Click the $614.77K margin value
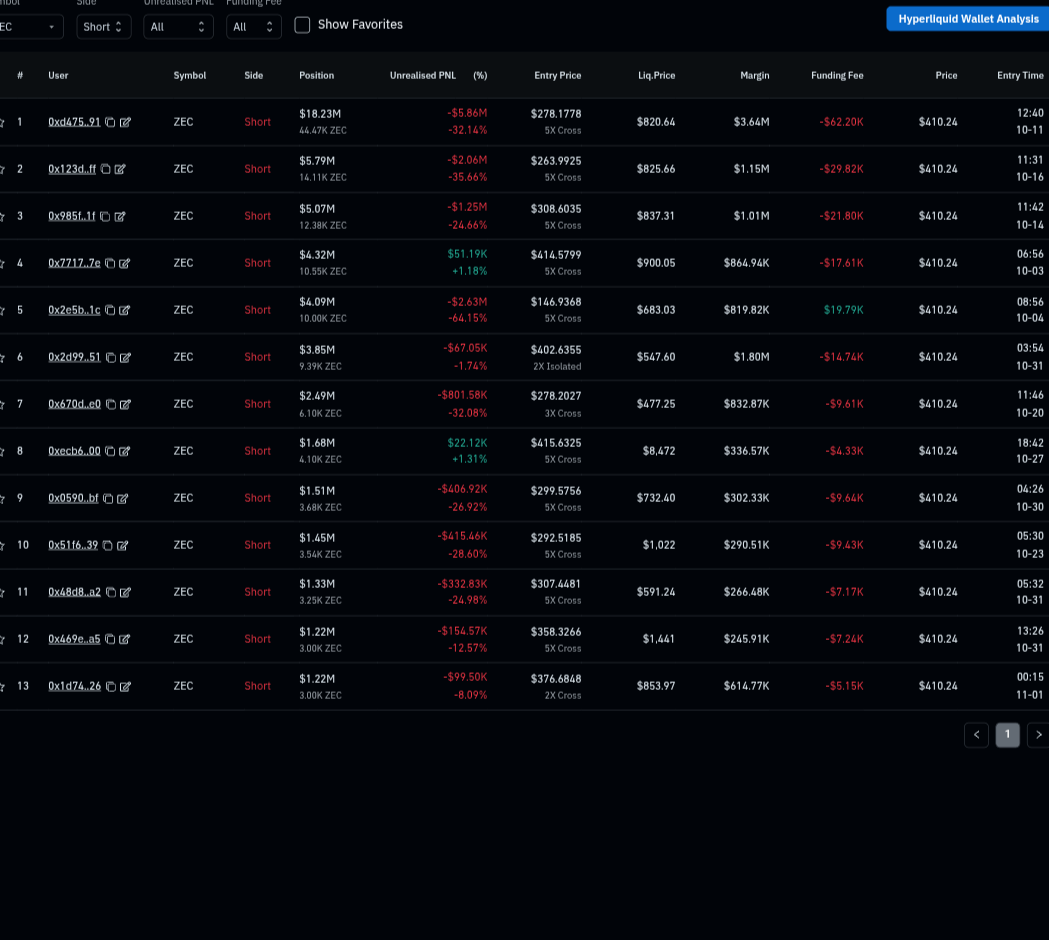 [x=747, y=686]
